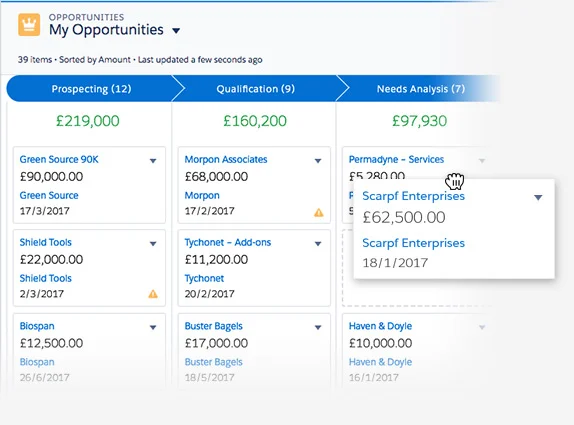This screenshot has width=574, height=425.
Task: Open Green Source 90K card action menu
Action: pos(153,161)
